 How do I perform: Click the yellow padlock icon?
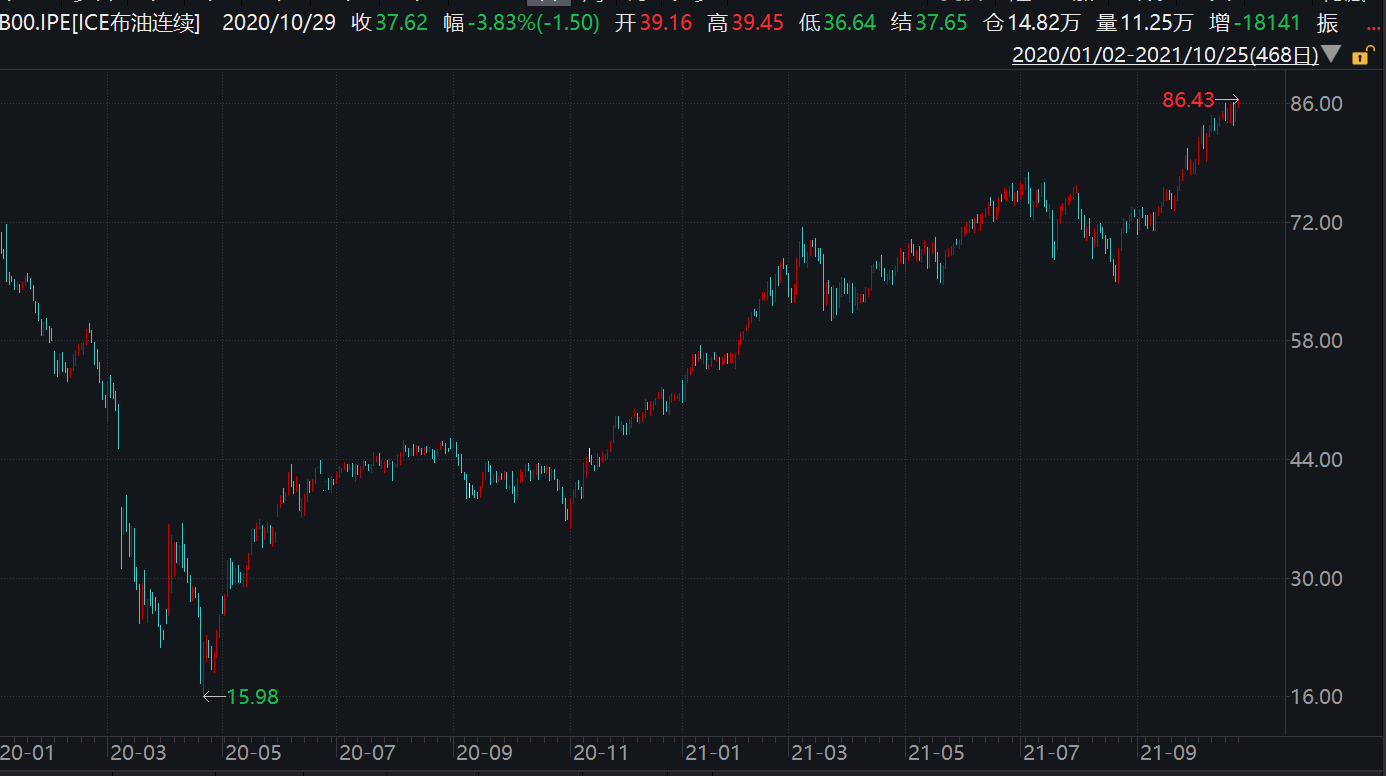pos(1360,56)
